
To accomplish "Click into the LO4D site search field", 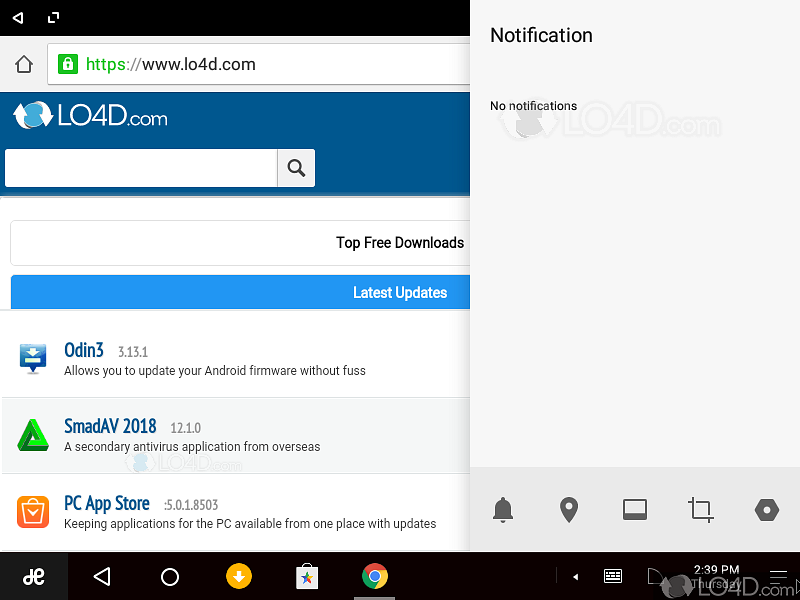I will coord(141,168).
